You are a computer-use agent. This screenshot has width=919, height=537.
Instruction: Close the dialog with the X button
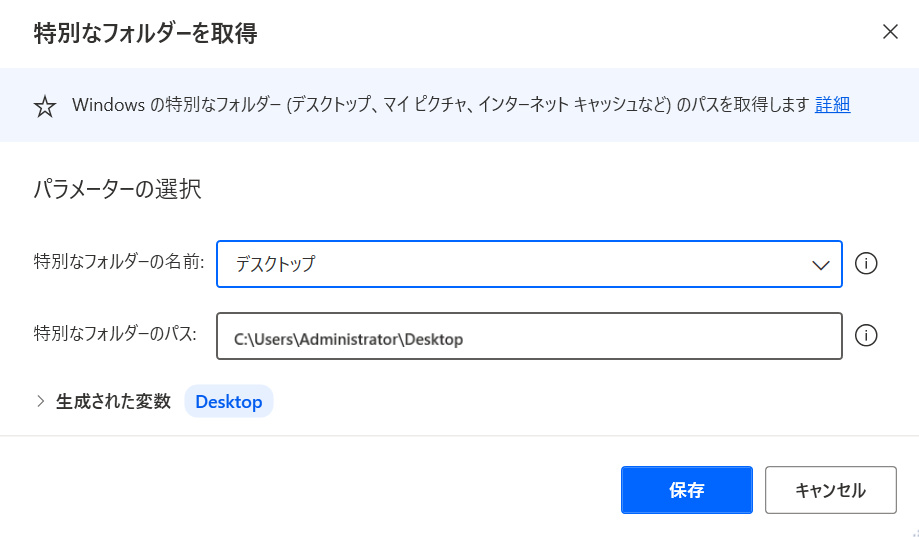tap(890, 32)
